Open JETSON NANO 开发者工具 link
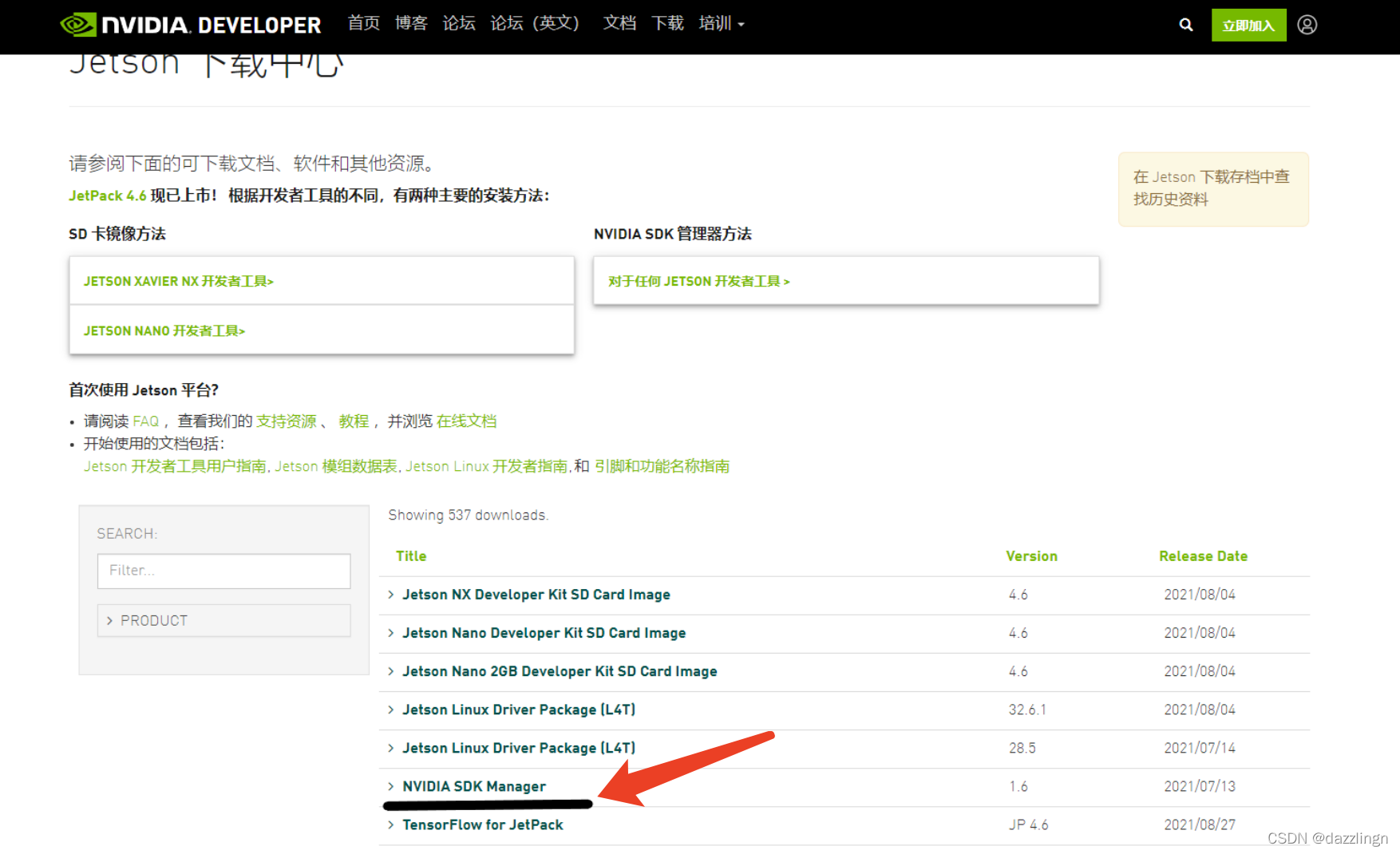1400x854 pixels. pos(164,330)
